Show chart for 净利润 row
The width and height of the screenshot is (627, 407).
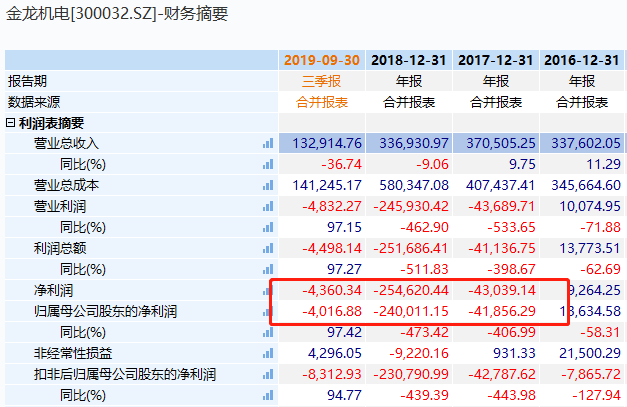(x=268, y=290)
